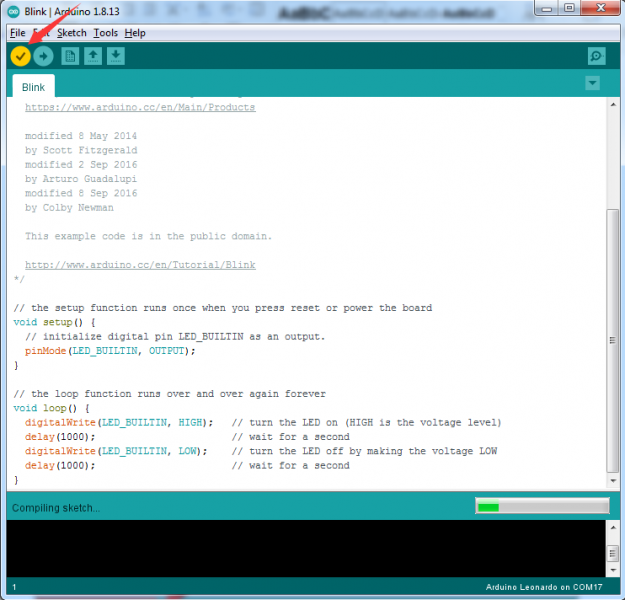Click the console scrollbar down arrow
This screenshot has width=625, height=600.
(613, 570)
